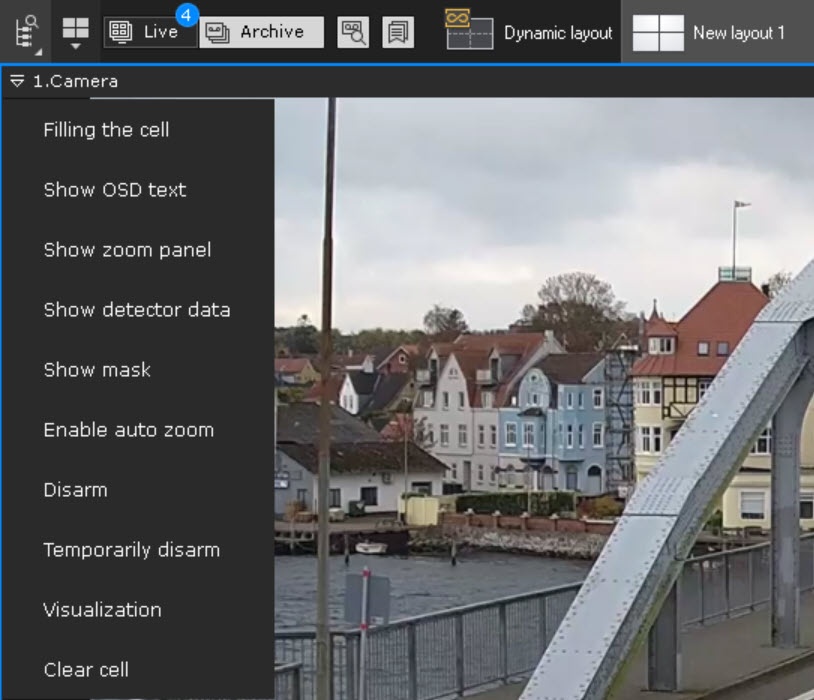Click the camera video feed
814x700 pixels.
(544, 398)
